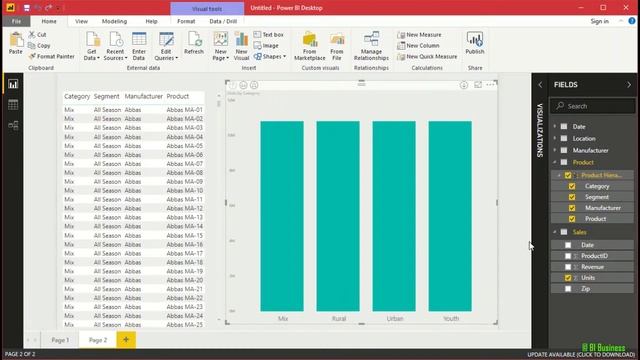
Task: Collapse the Fields pane arrow
Action: [629, 85]
